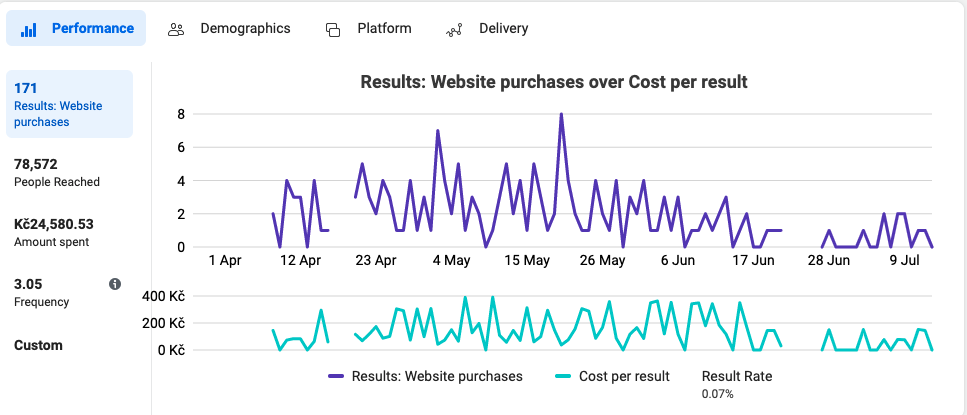
Task: Click the Delivery graph icon
Action: point(454,29)
